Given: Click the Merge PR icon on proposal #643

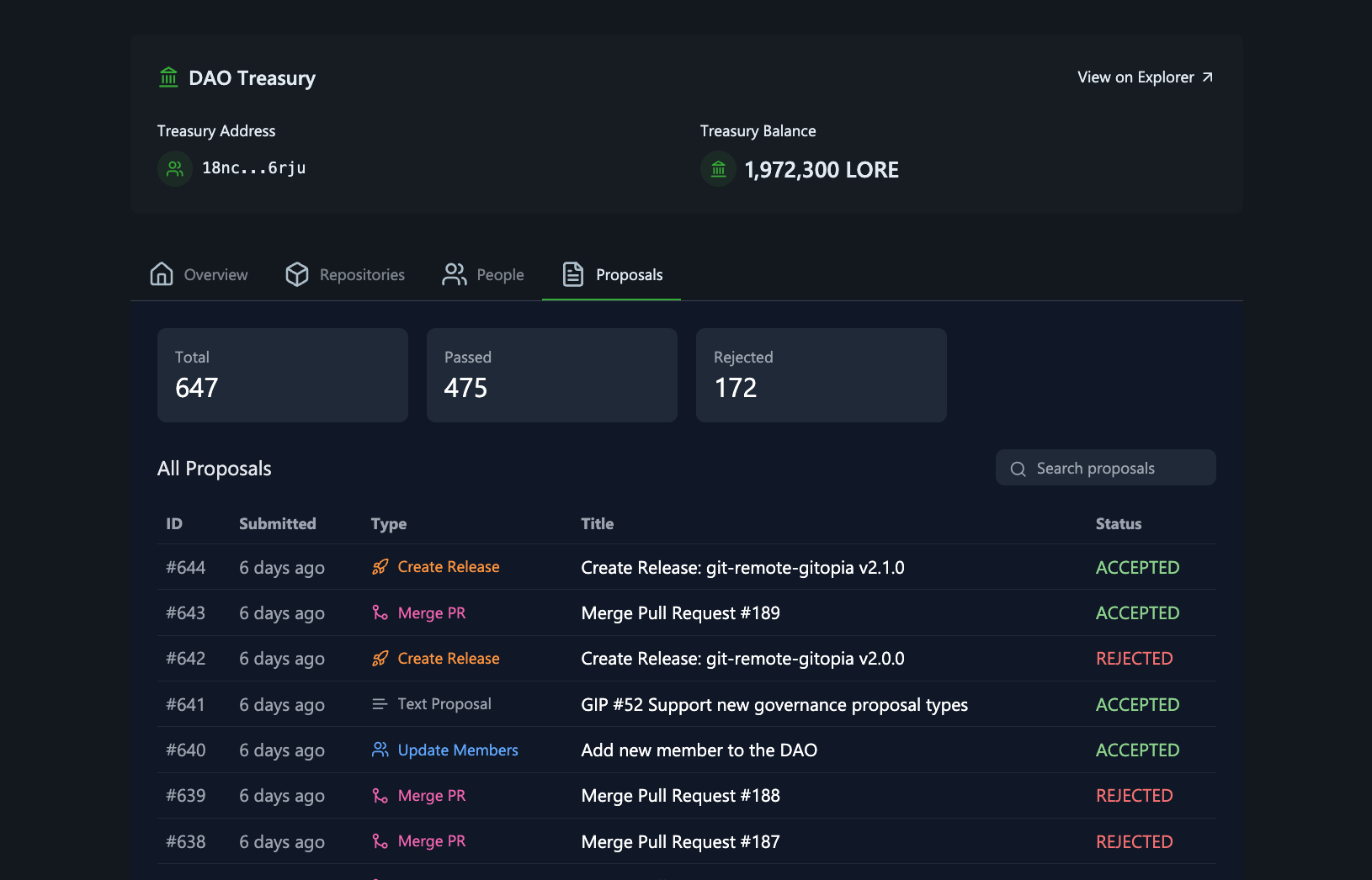Looking at the screenshot, I should 380,612.
